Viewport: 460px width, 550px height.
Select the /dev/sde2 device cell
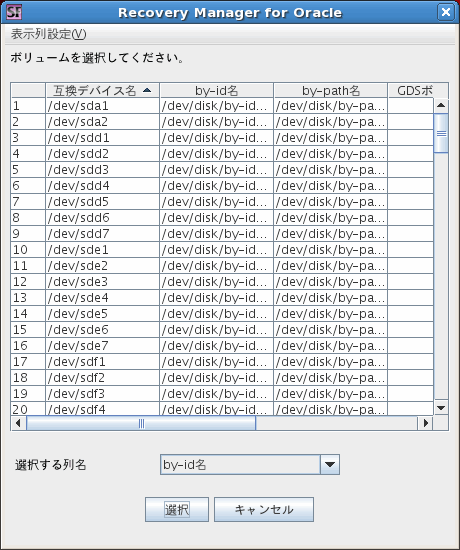102,266
